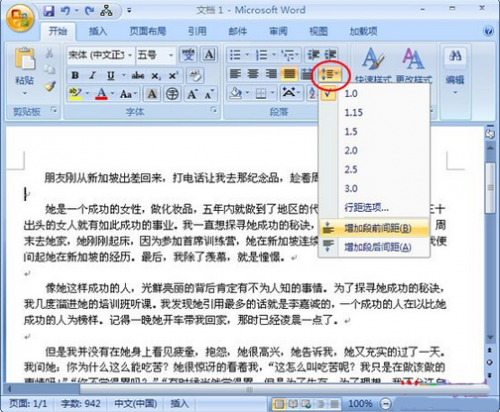The height and width of the screenshot is (412, 500).
Task: Choose 增加段后间距 menu item
Action: point(374,247)
